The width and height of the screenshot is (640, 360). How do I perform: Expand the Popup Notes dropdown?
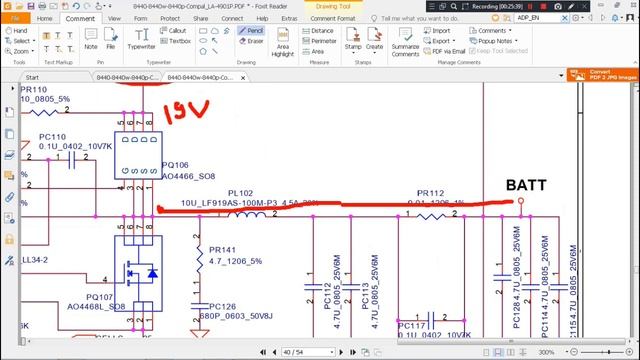[516, 41]
